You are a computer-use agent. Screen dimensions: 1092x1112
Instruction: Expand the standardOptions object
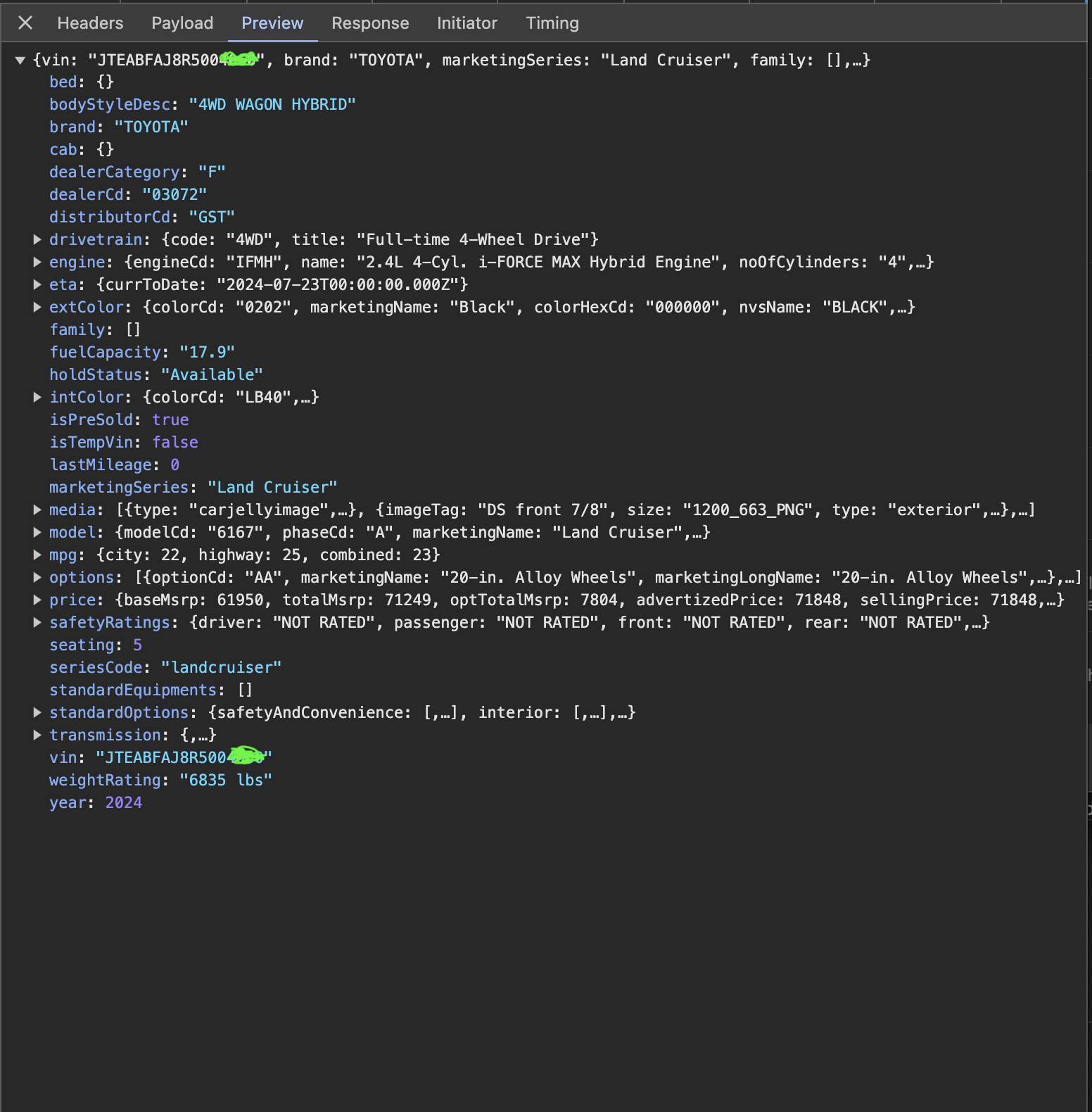click(x=37, y=712)
